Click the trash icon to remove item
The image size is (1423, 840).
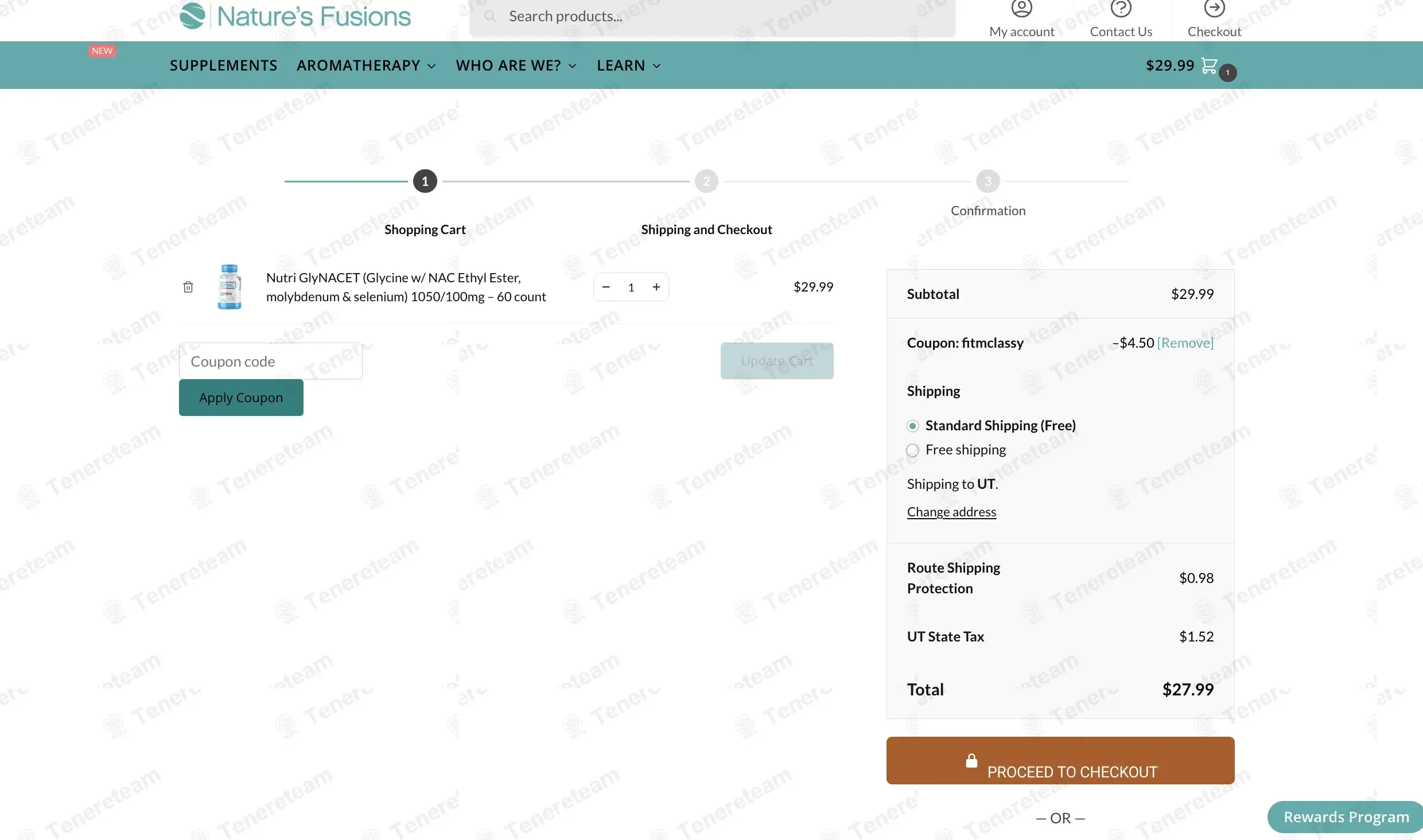click(188, 287)
